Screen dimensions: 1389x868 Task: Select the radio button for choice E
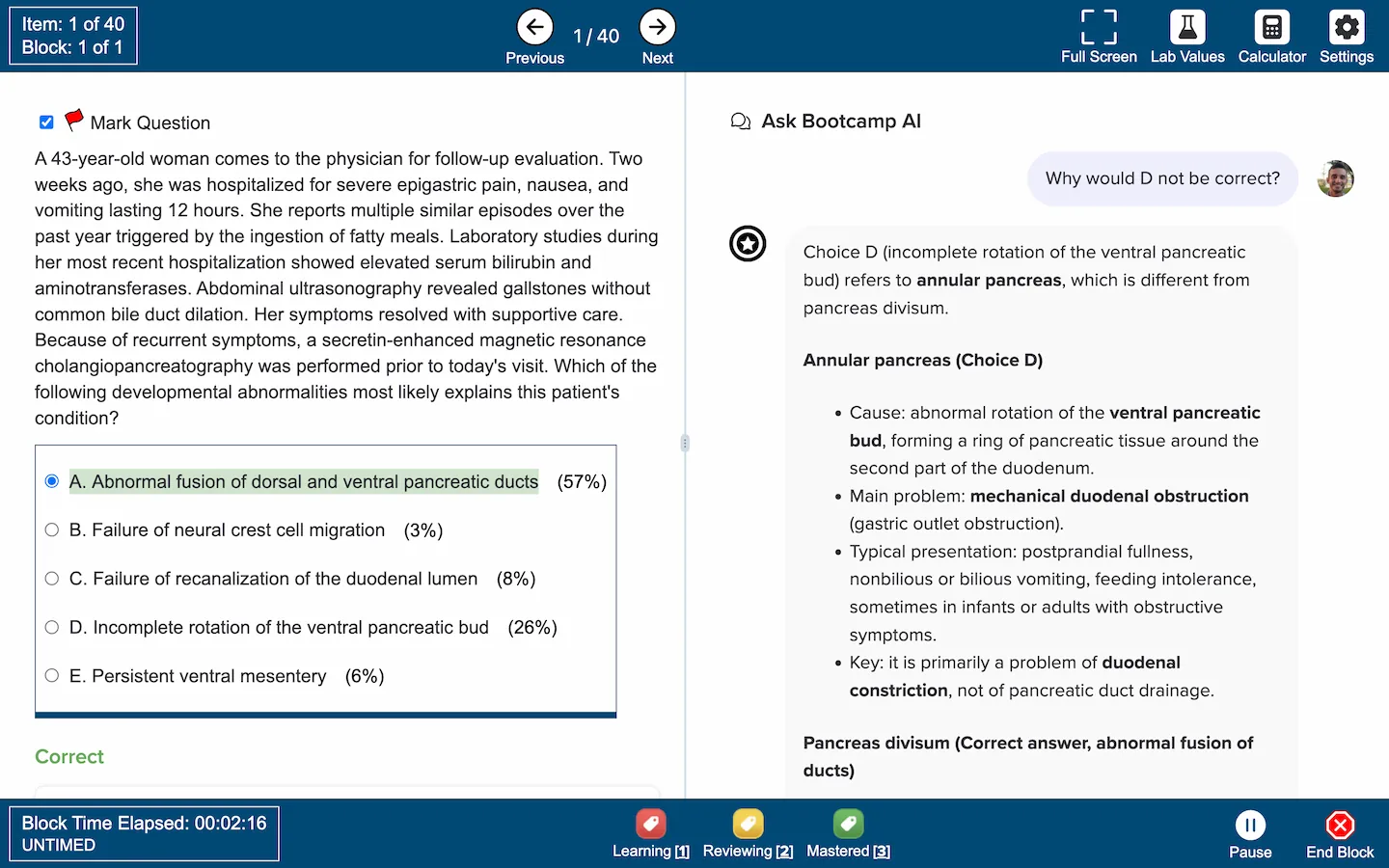(x=51, y=676)
